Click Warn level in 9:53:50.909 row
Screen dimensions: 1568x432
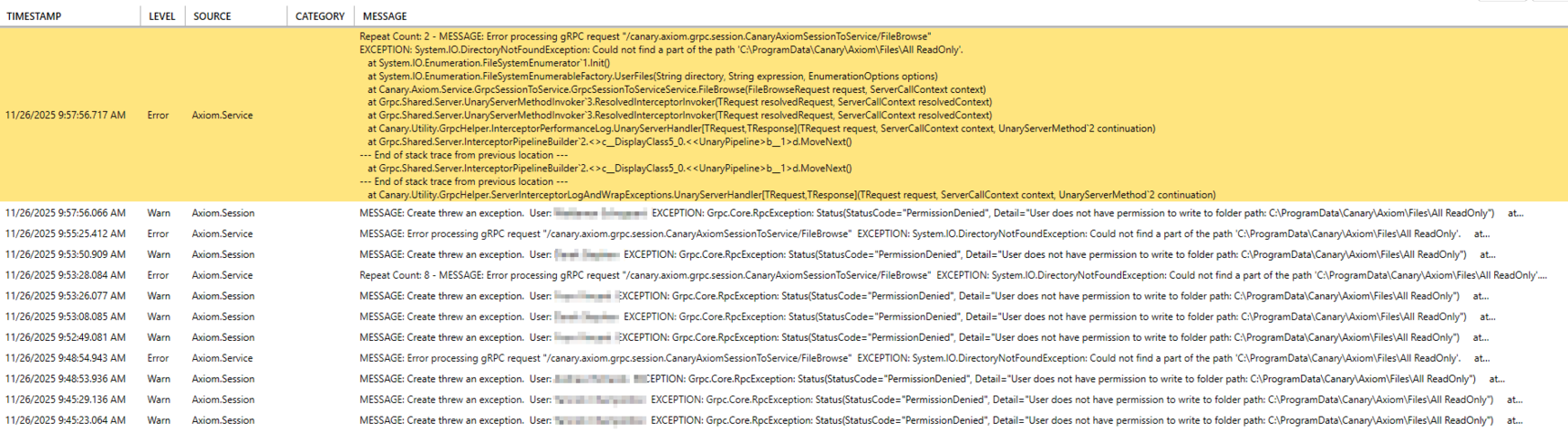pos(159,255)
